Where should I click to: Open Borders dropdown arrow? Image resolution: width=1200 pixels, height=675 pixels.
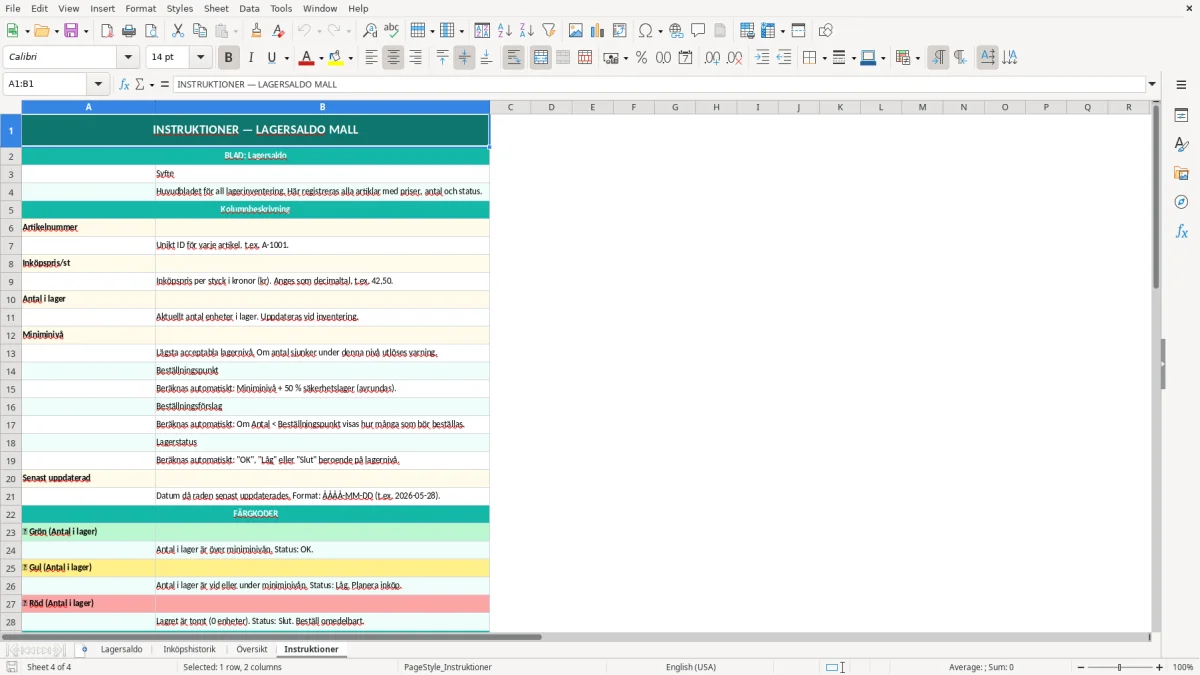tap(823, 58)
